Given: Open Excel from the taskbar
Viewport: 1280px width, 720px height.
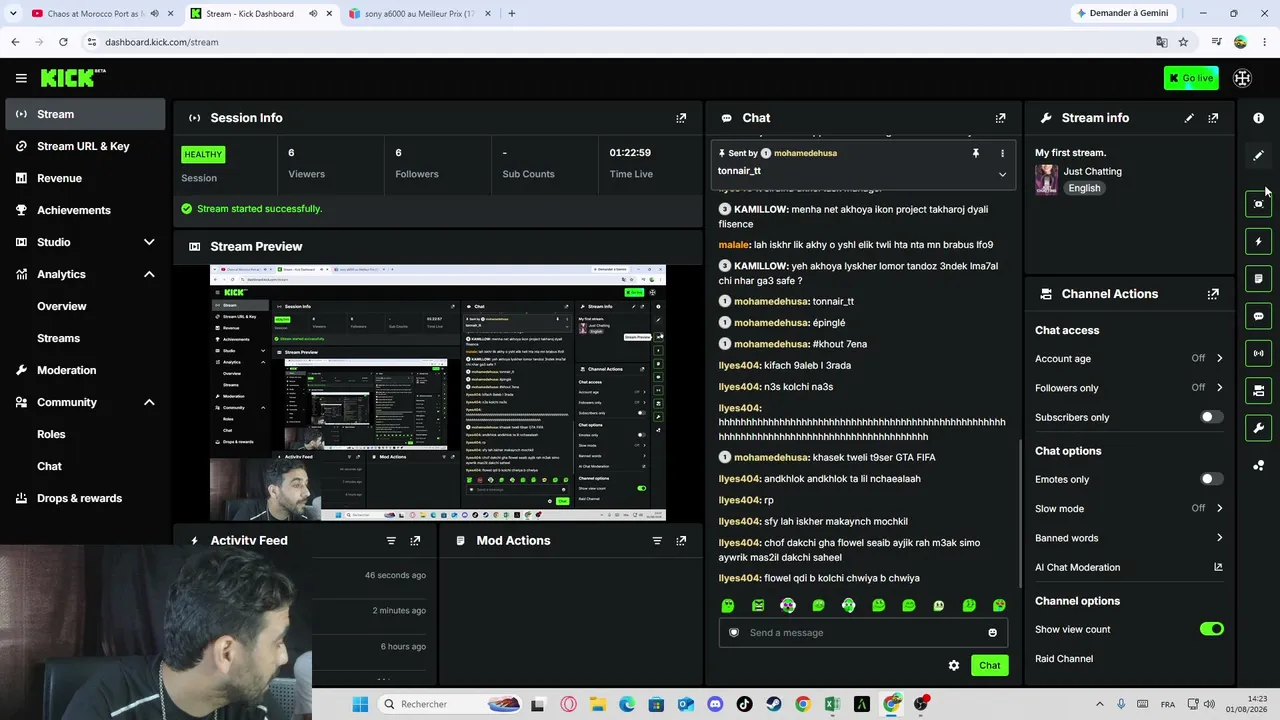Looking at the screenshot, I should pyautogui.click(x=832, y=704).
